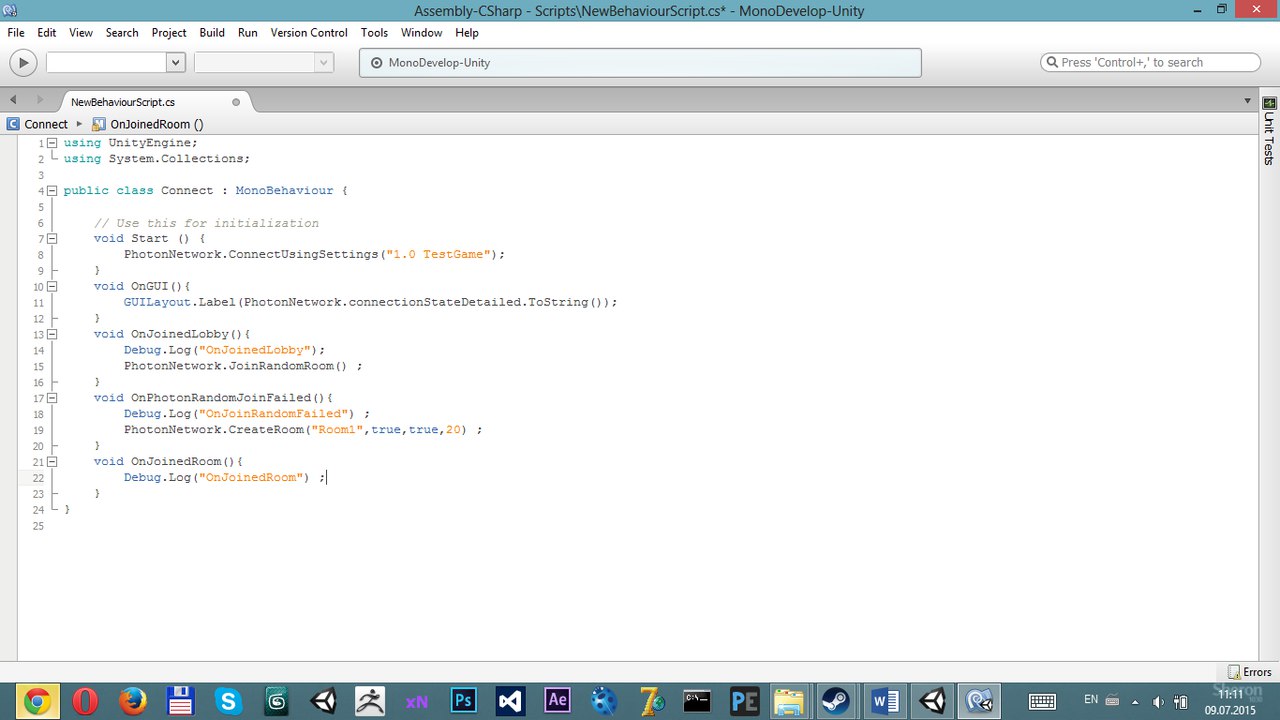Click the MonoDevelop-Unity status bar
The width and height of the screenshot is (1280, 720).
(640, 62)
